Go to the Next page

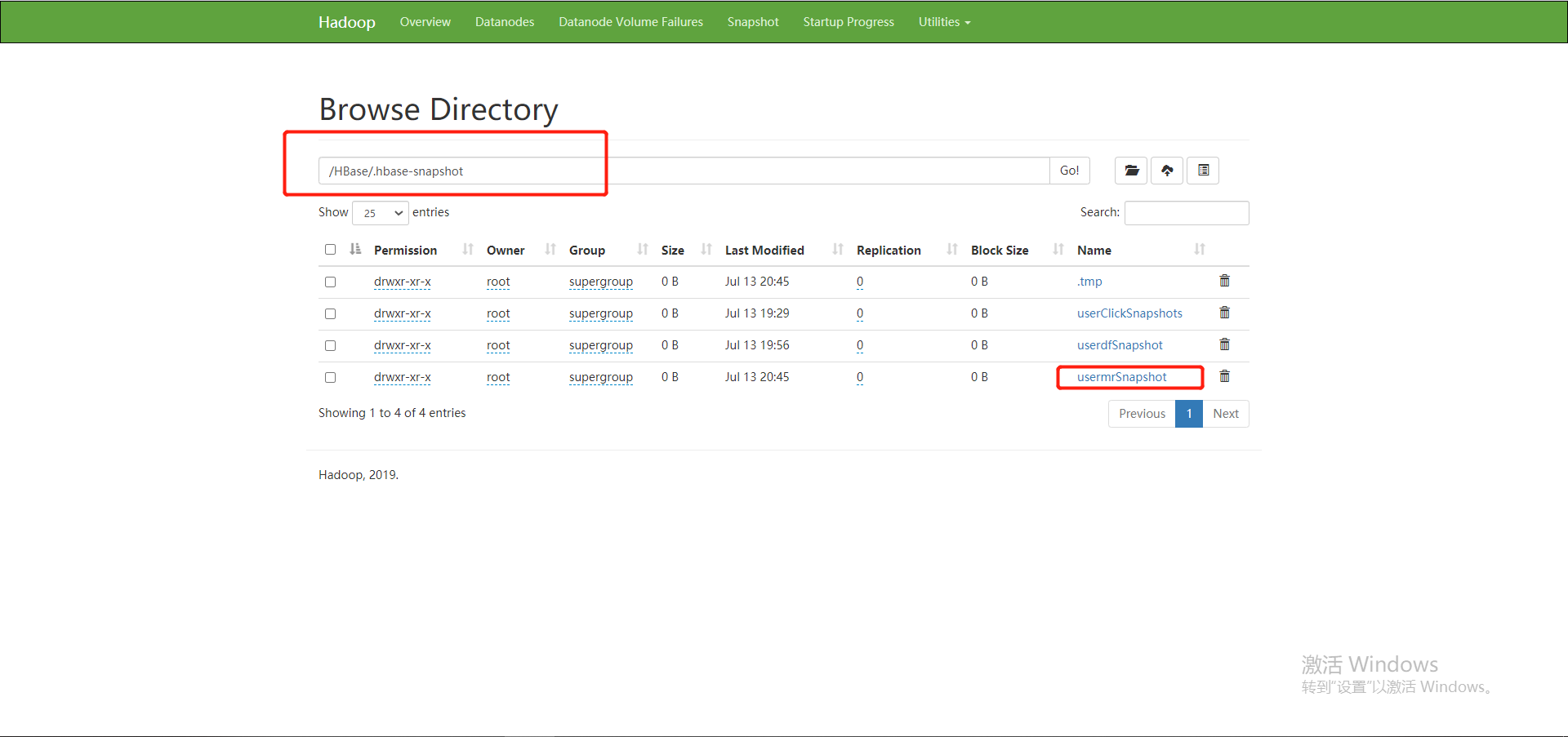1226,414
